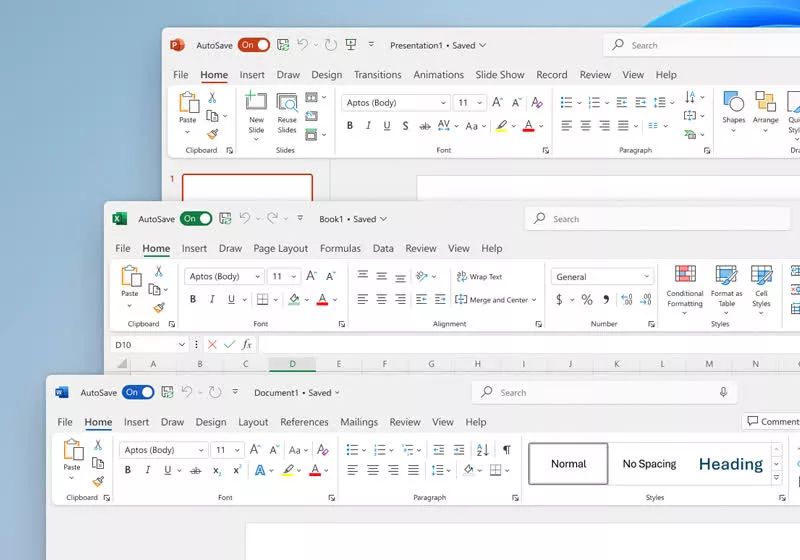
Task: Click the Excel formula bar
Action: (x=529, y=345)
